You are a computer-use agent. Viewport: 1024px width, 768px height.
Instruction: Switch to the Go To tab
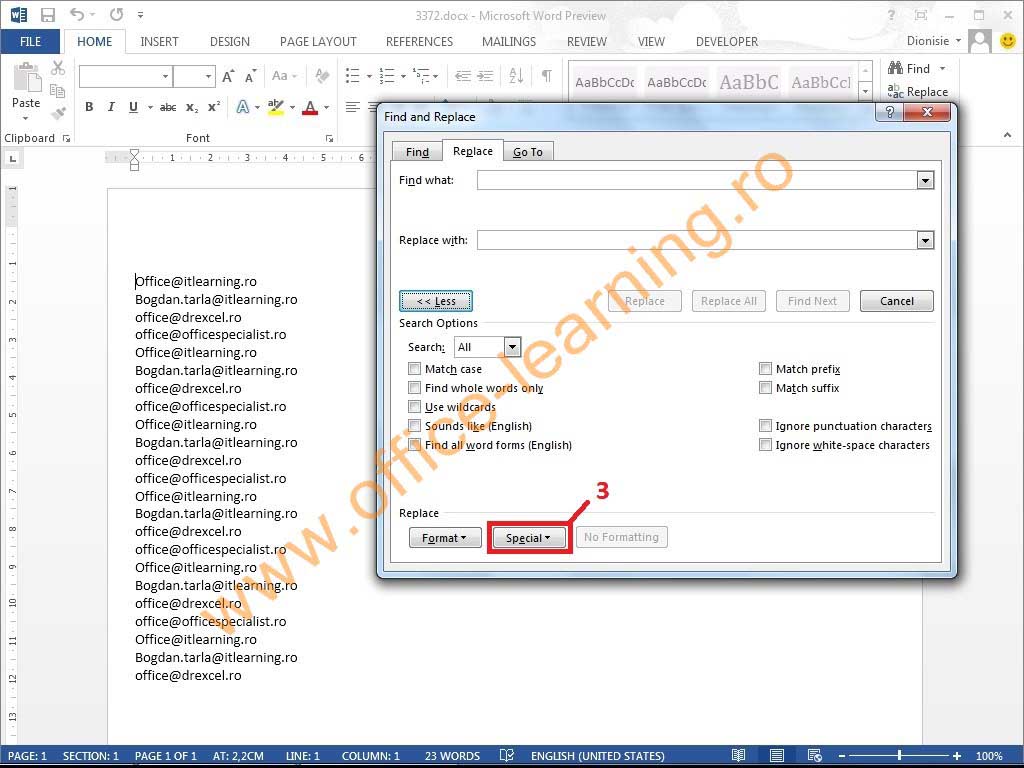(528, 152)
